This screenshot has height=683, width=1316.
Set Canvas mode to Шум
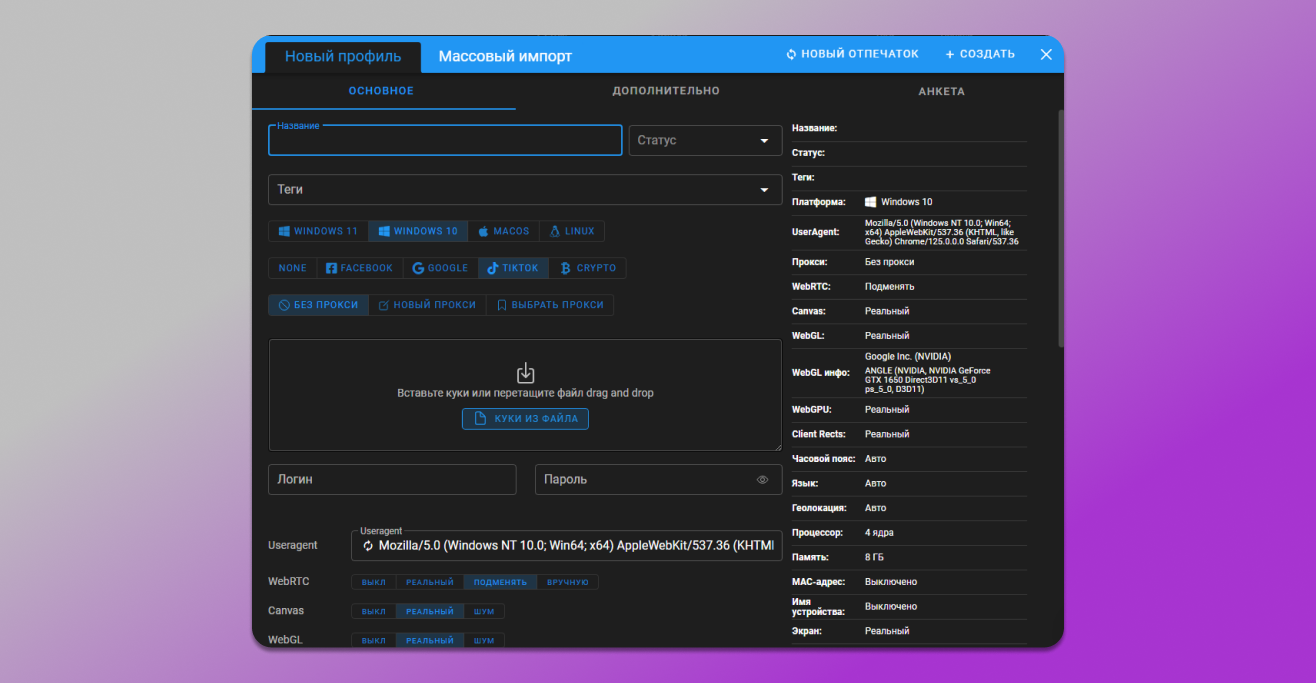[484, 611]
